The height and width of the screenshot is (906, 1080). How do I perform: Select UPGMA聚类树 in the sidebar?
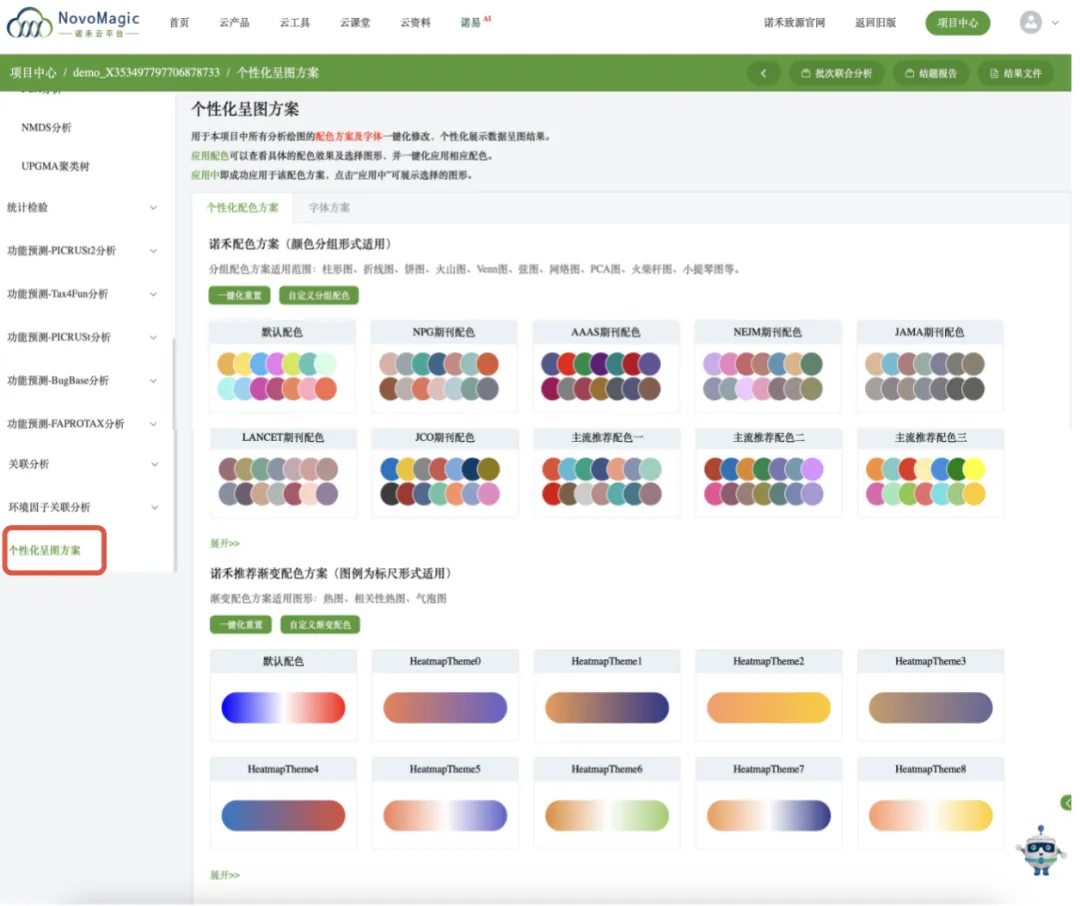point(55,166)
